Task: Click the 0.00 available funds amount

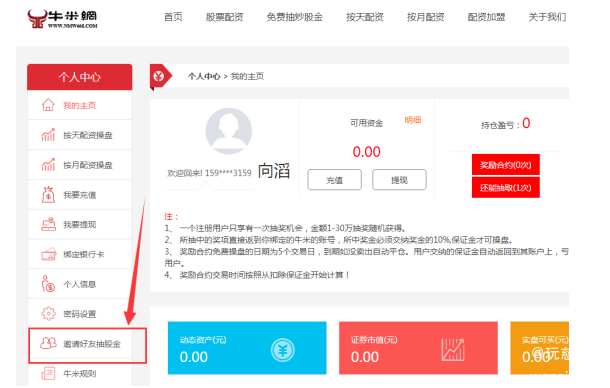Action: (366, 152)
